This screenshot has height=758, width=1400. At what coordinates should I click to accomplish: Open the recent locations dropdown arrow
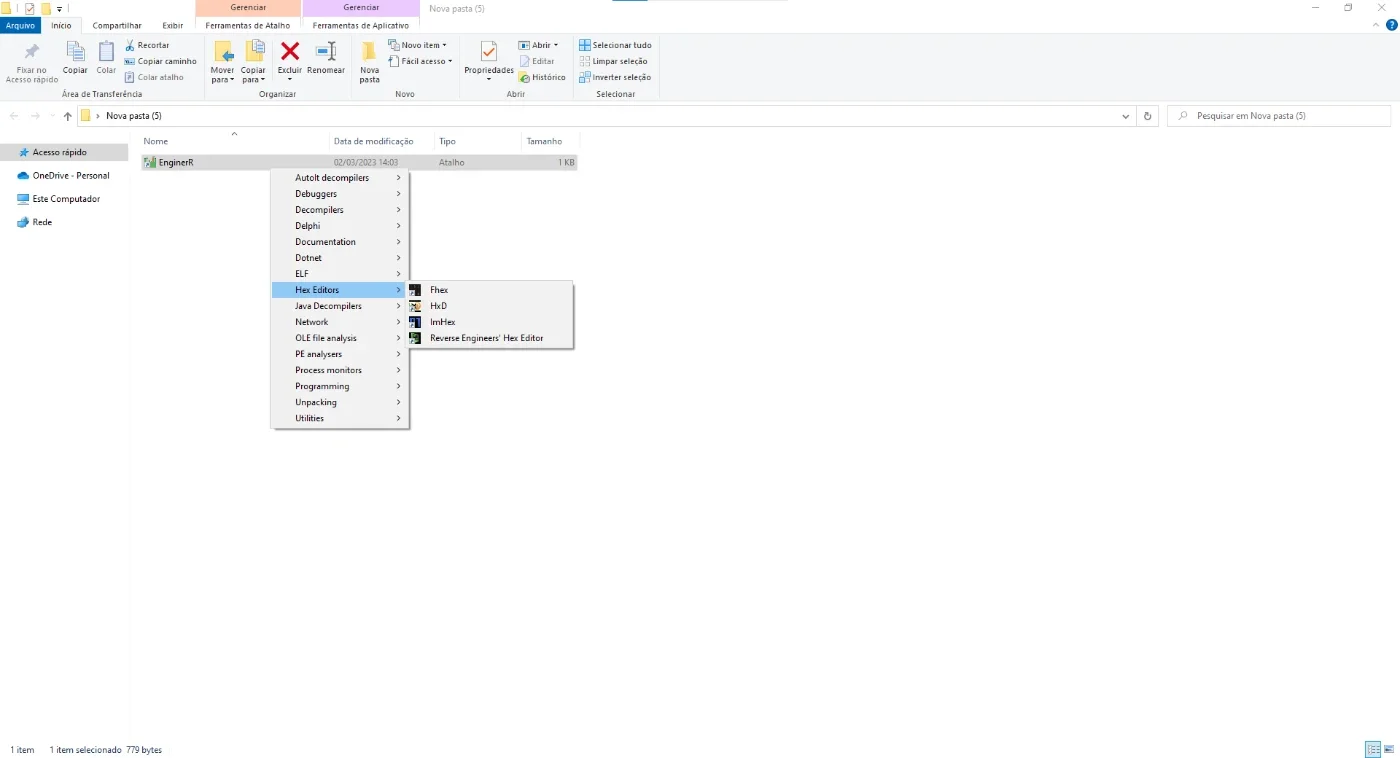[52, 116]
